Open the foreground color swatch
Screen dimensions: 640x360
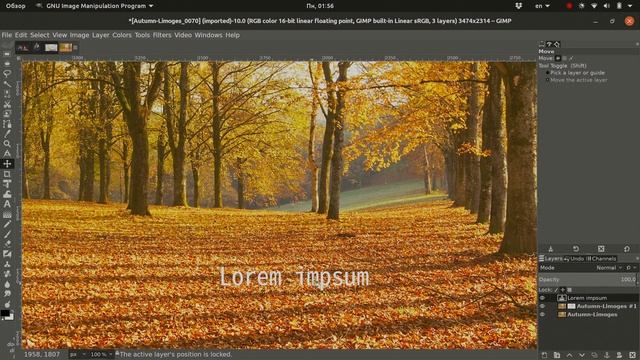coord(5,313)
